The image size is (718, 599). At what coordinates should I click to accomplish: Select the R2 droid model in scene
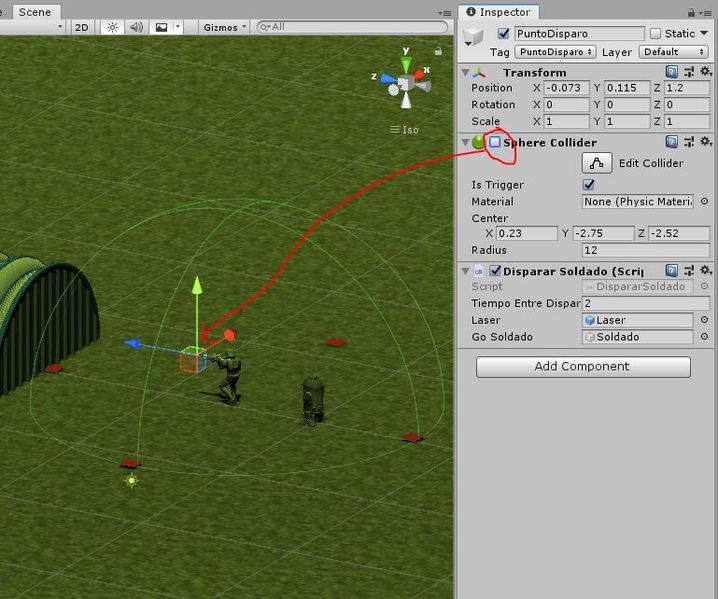point(314,400)
